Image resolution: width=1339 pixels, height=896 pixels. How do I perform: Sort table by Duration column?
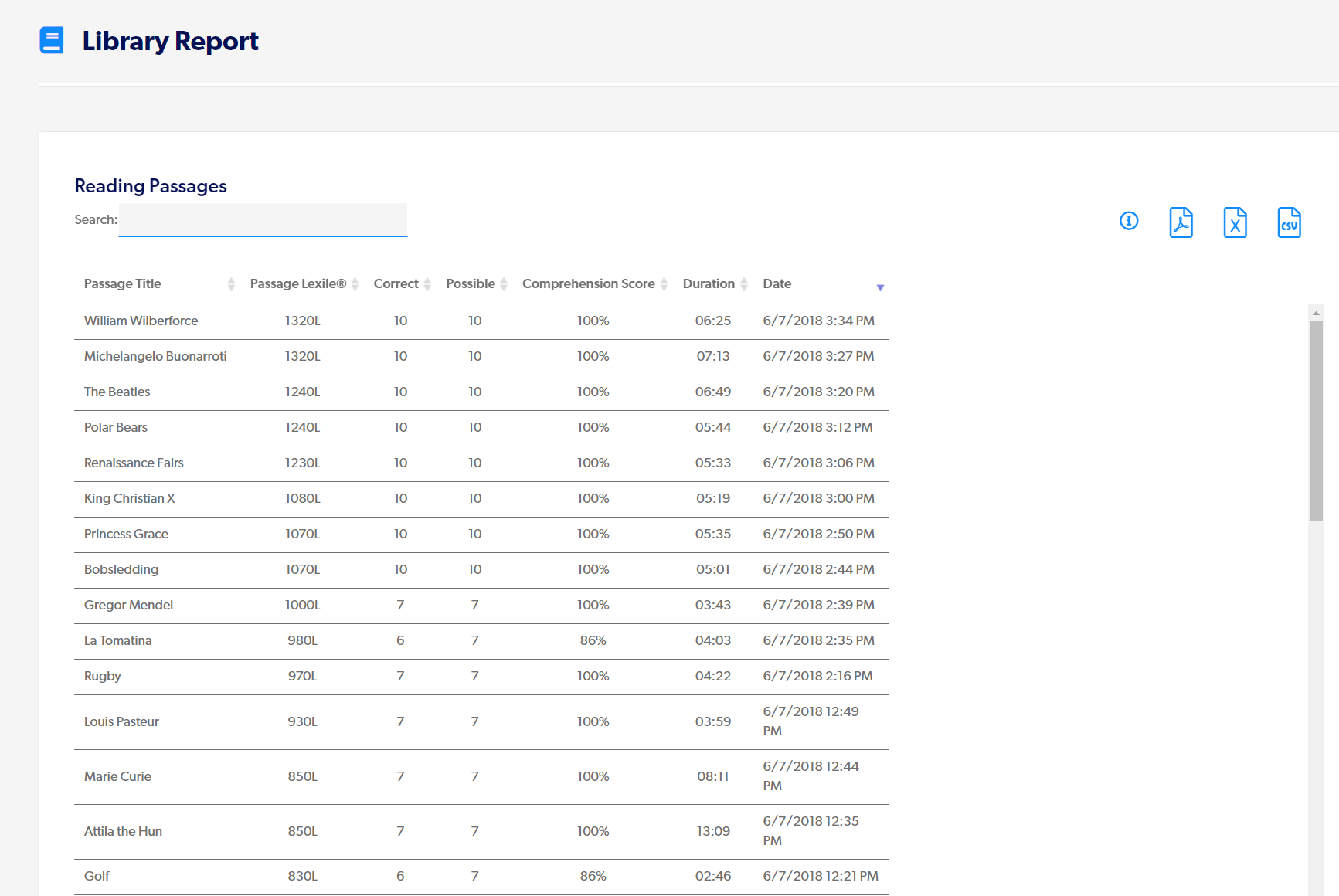click(x=713, y=284)
